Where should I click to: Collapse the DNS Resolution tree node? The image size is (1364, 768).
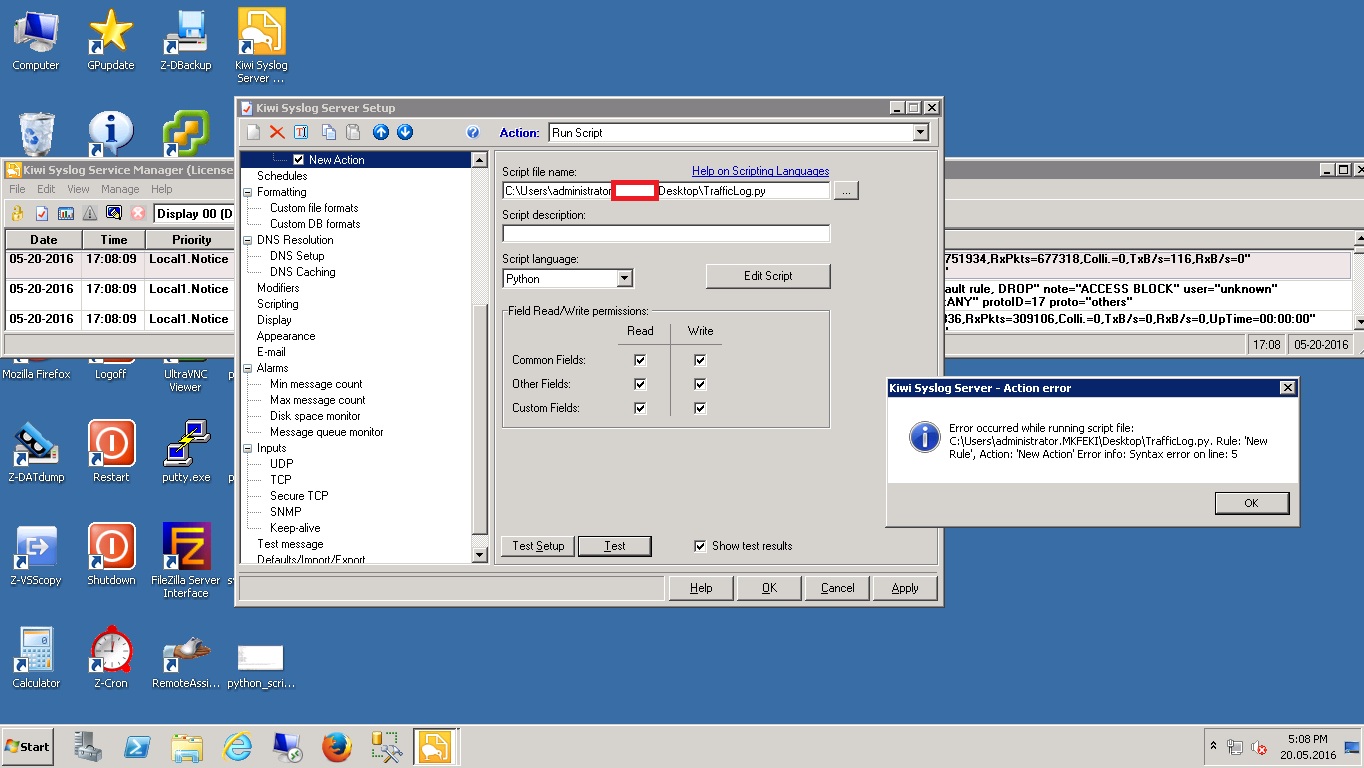point(247,240)
